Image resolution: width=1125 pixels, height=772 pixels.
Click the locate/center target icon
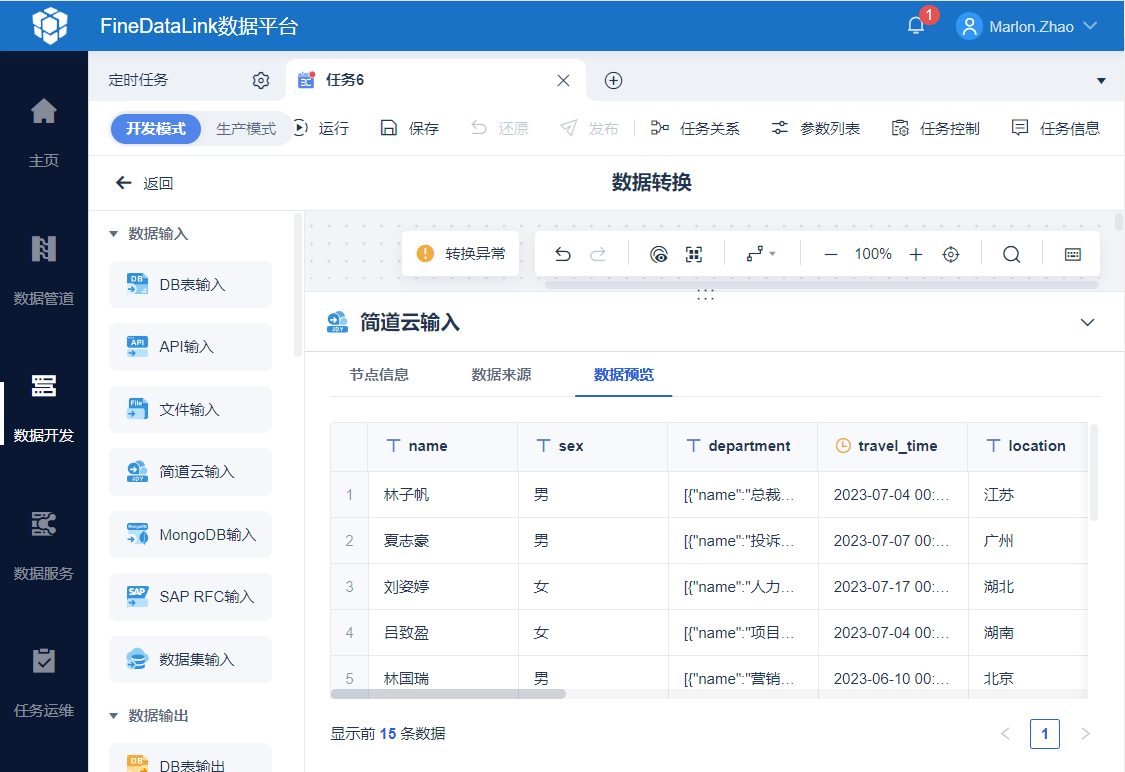click(951, 254)
